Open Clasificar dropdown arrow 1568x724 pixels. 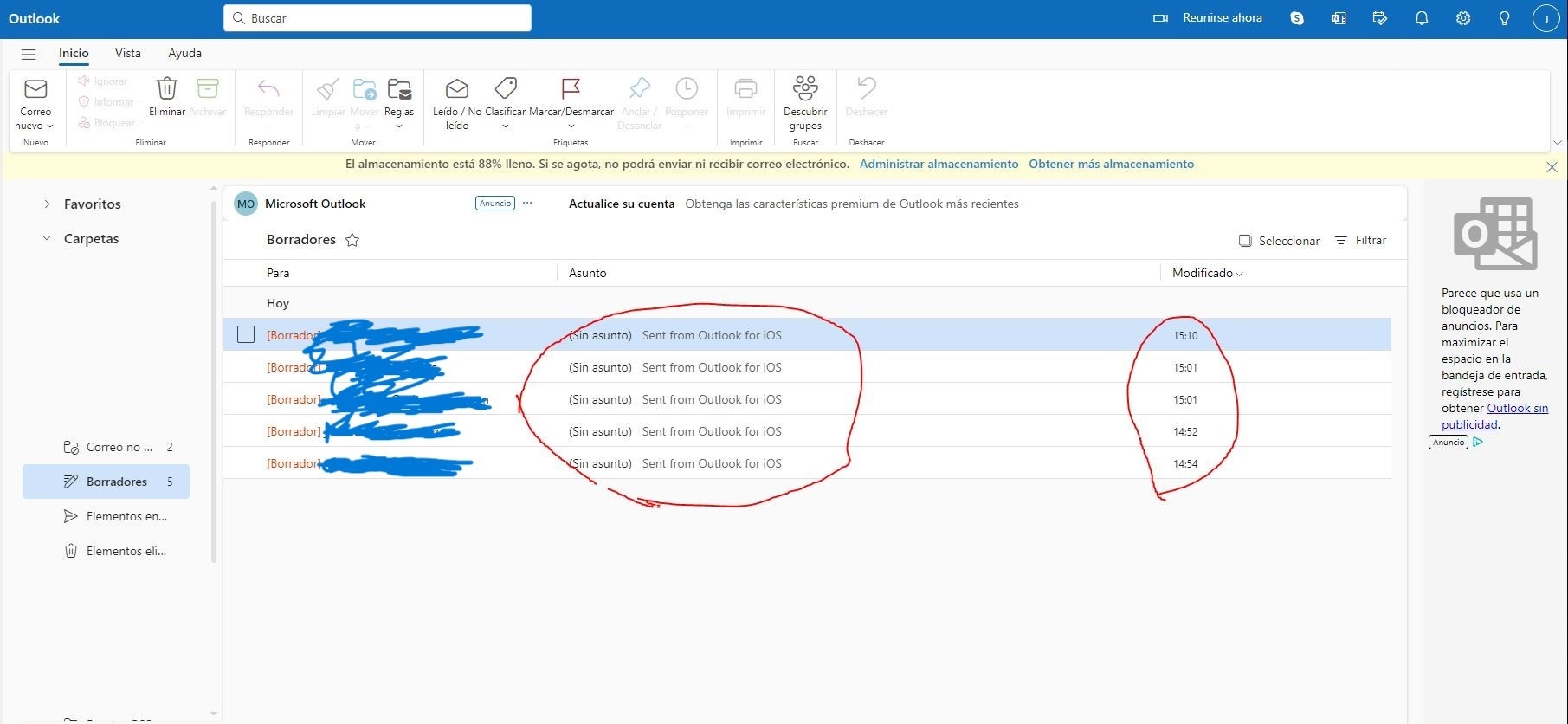506,126
